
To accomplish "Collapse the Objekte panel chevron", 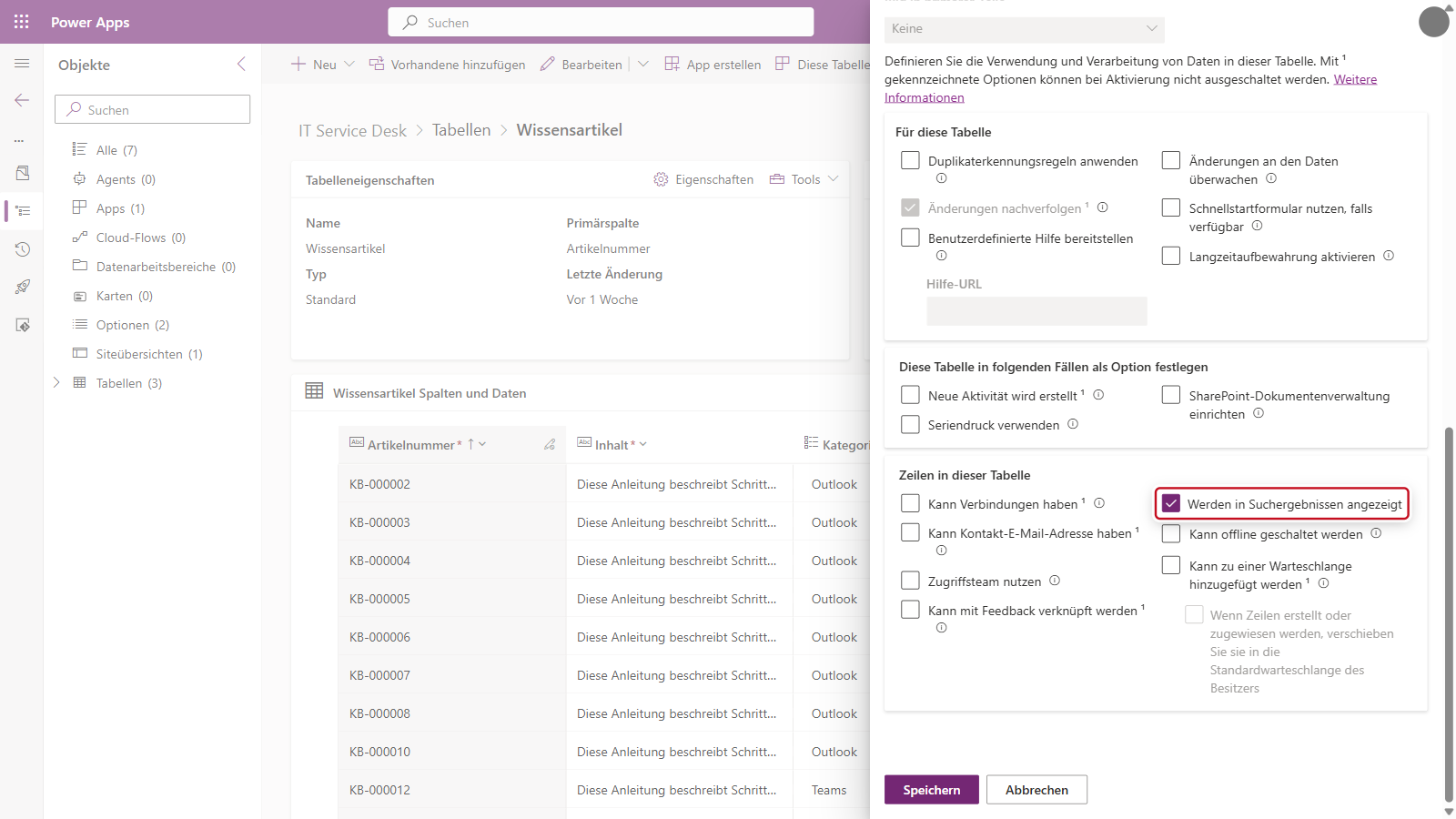I will point(241,64).
